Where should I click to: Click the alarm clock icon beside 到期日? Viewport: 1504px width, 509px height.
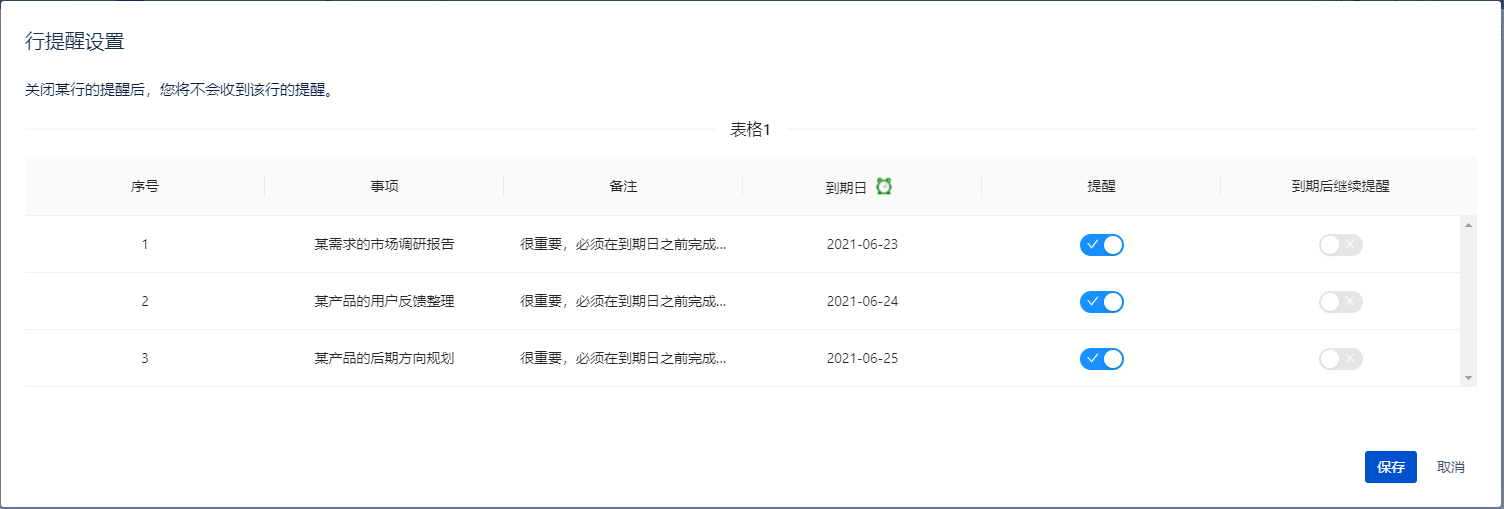coord(884,186)
